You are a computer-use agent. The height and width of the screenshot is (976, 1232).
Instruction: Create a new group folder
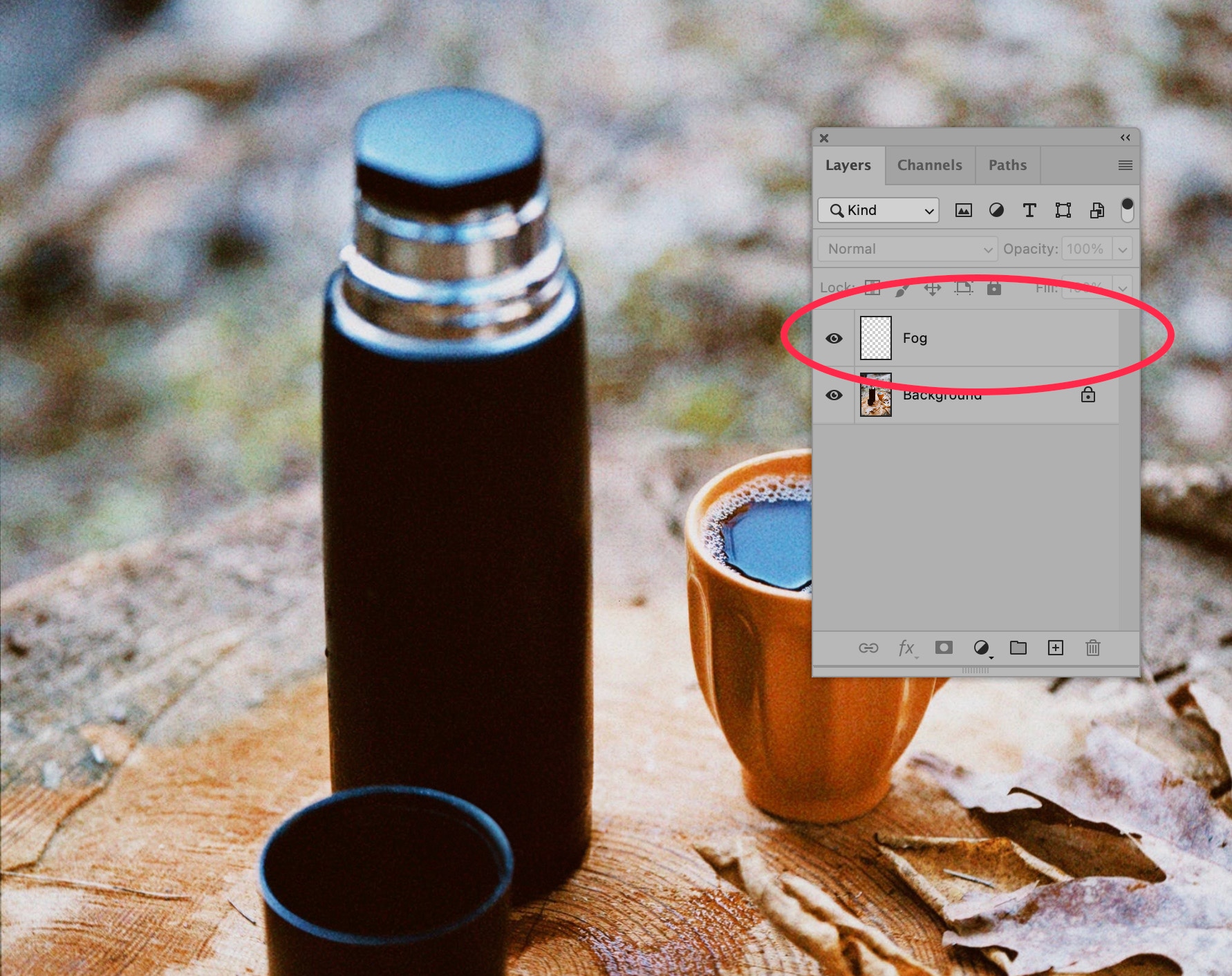point(1018,648)
